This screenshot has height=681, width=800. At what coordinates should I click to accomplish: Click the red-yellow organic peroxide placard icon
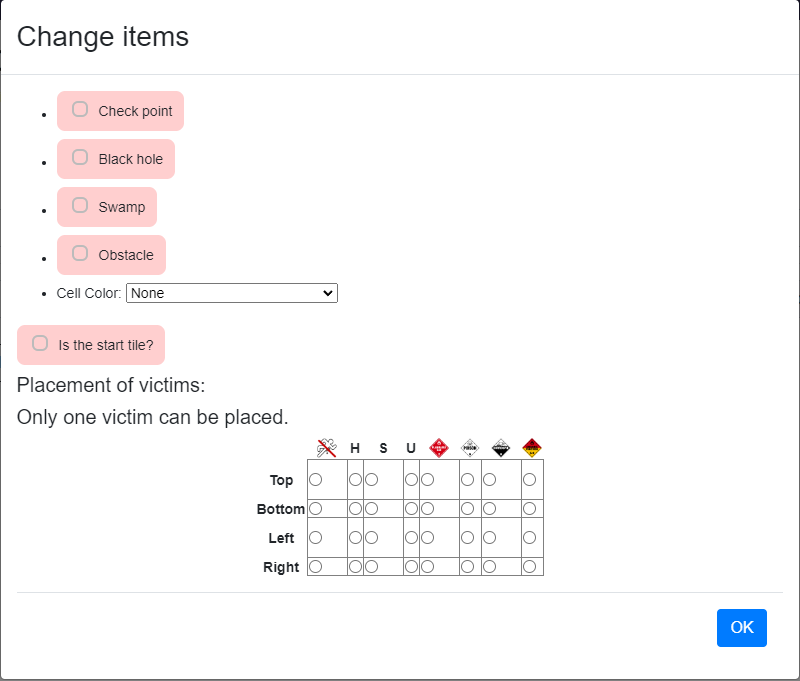pos(532,448)
